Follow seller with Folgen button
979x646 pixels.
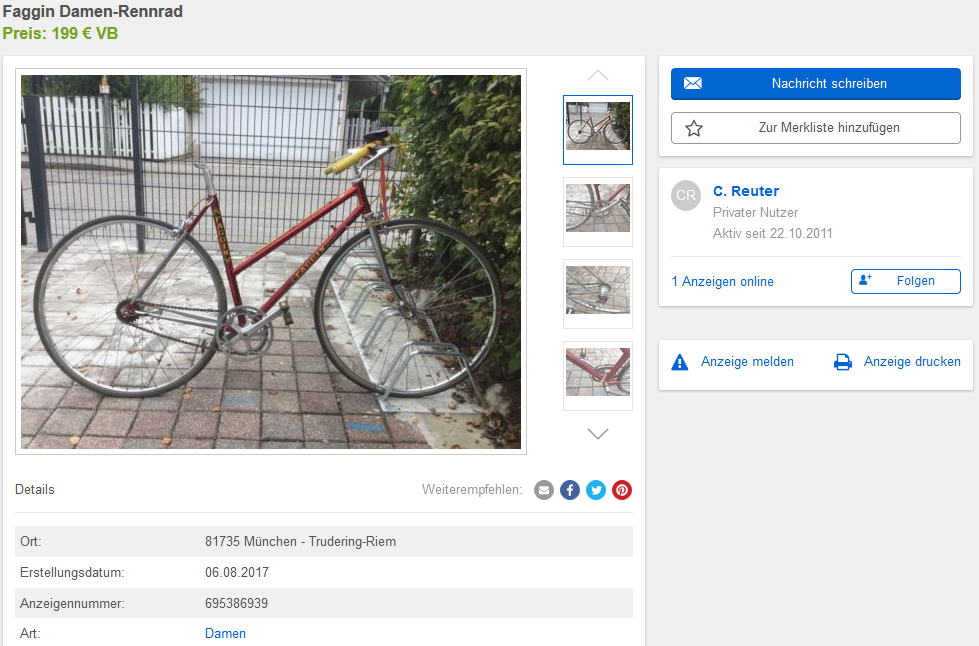[905, 281]
